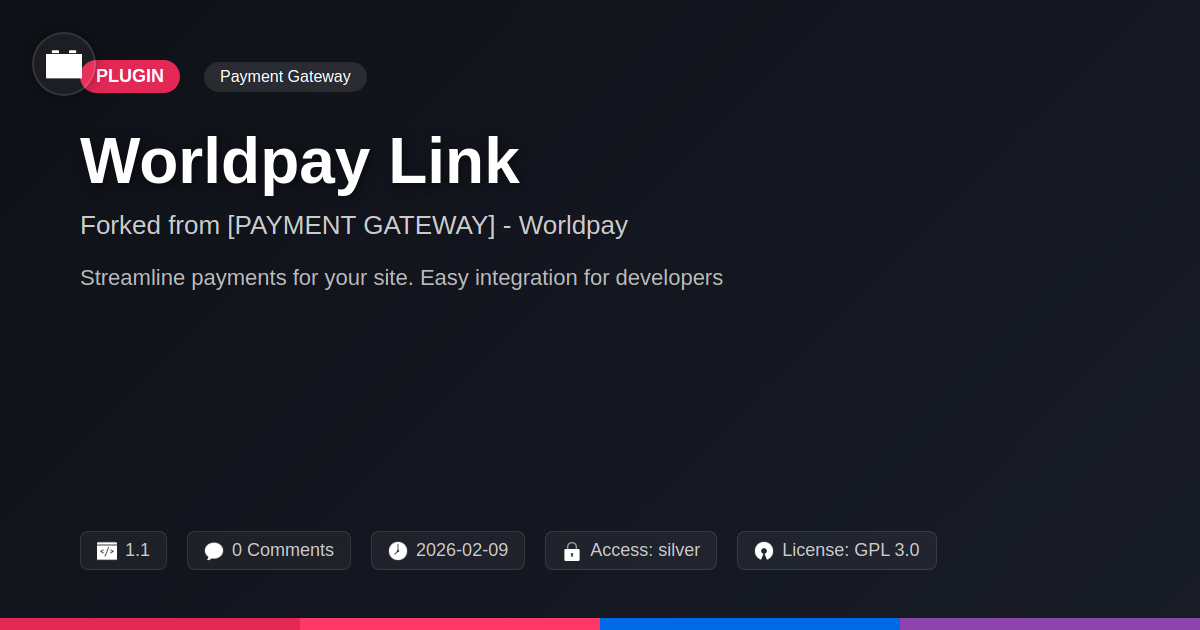This screenshot has width=1200, height=630.
Task: Click the comments speech bubble icon
Action: pos(214,551)
